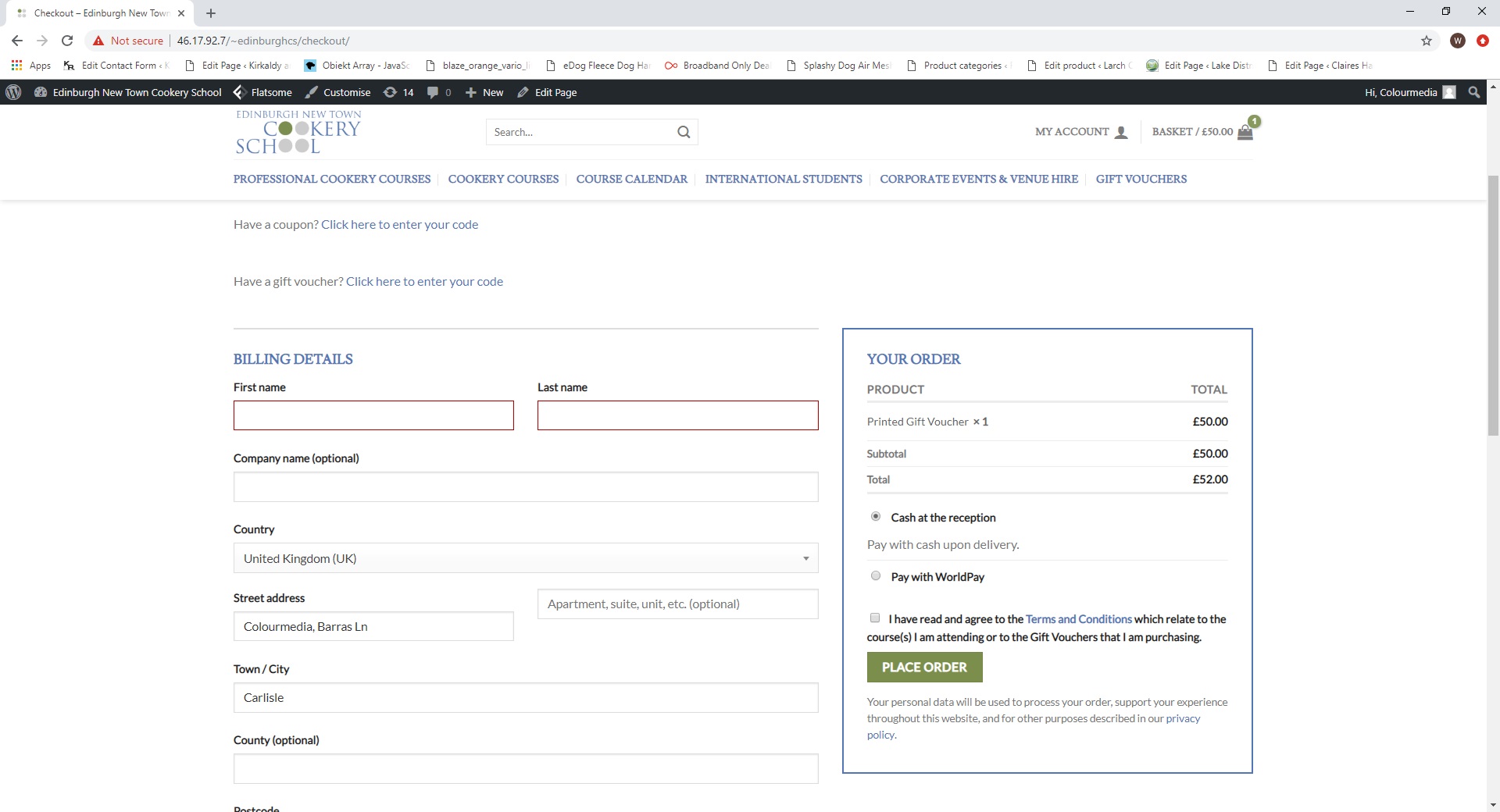Click the search magnifier icon in site header
The width and height of the screenshot is (1500, 812).
(684, 132)
